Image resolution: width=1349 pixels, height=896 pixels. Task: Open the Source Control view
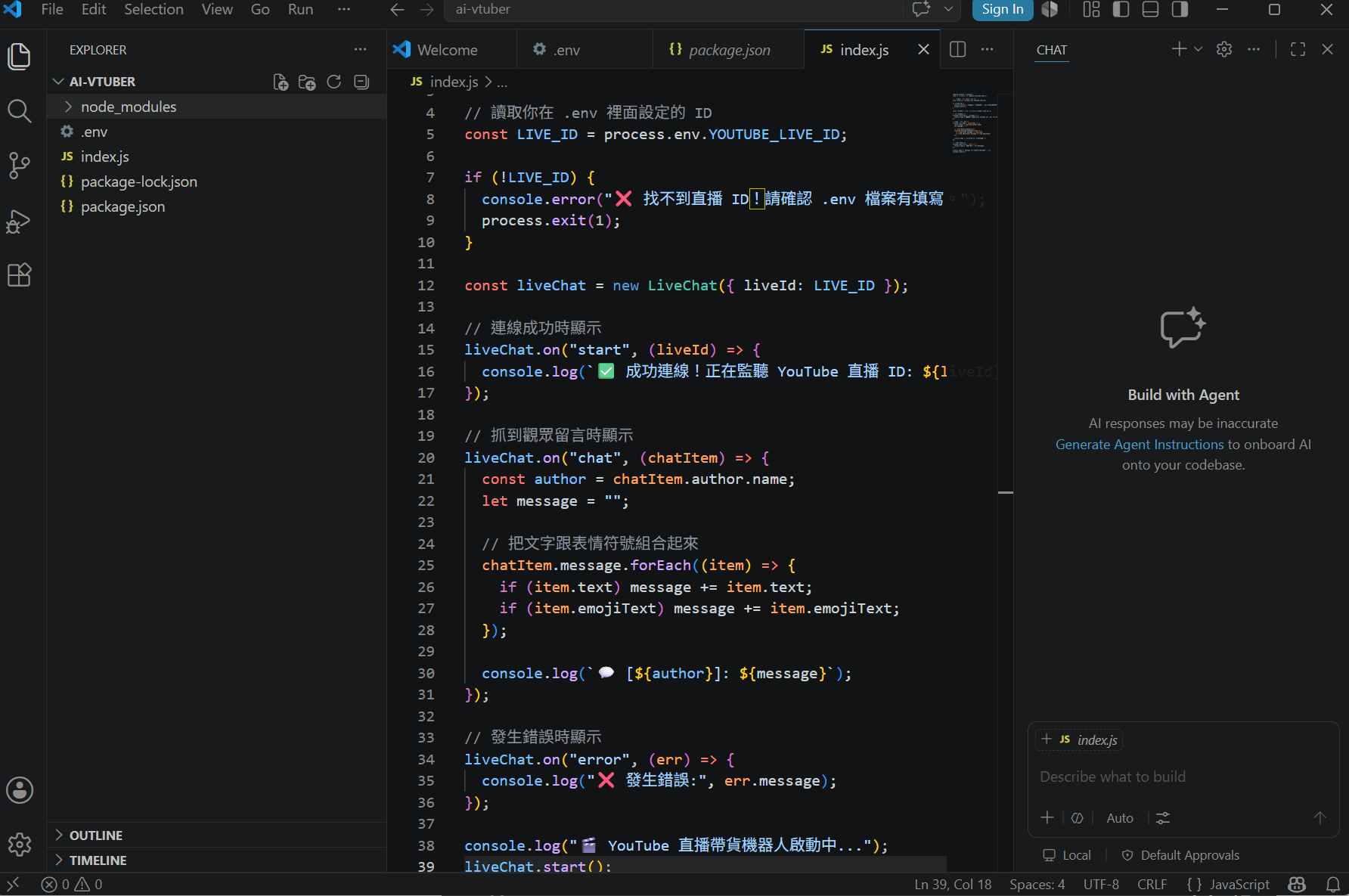[x=19, y=166]
